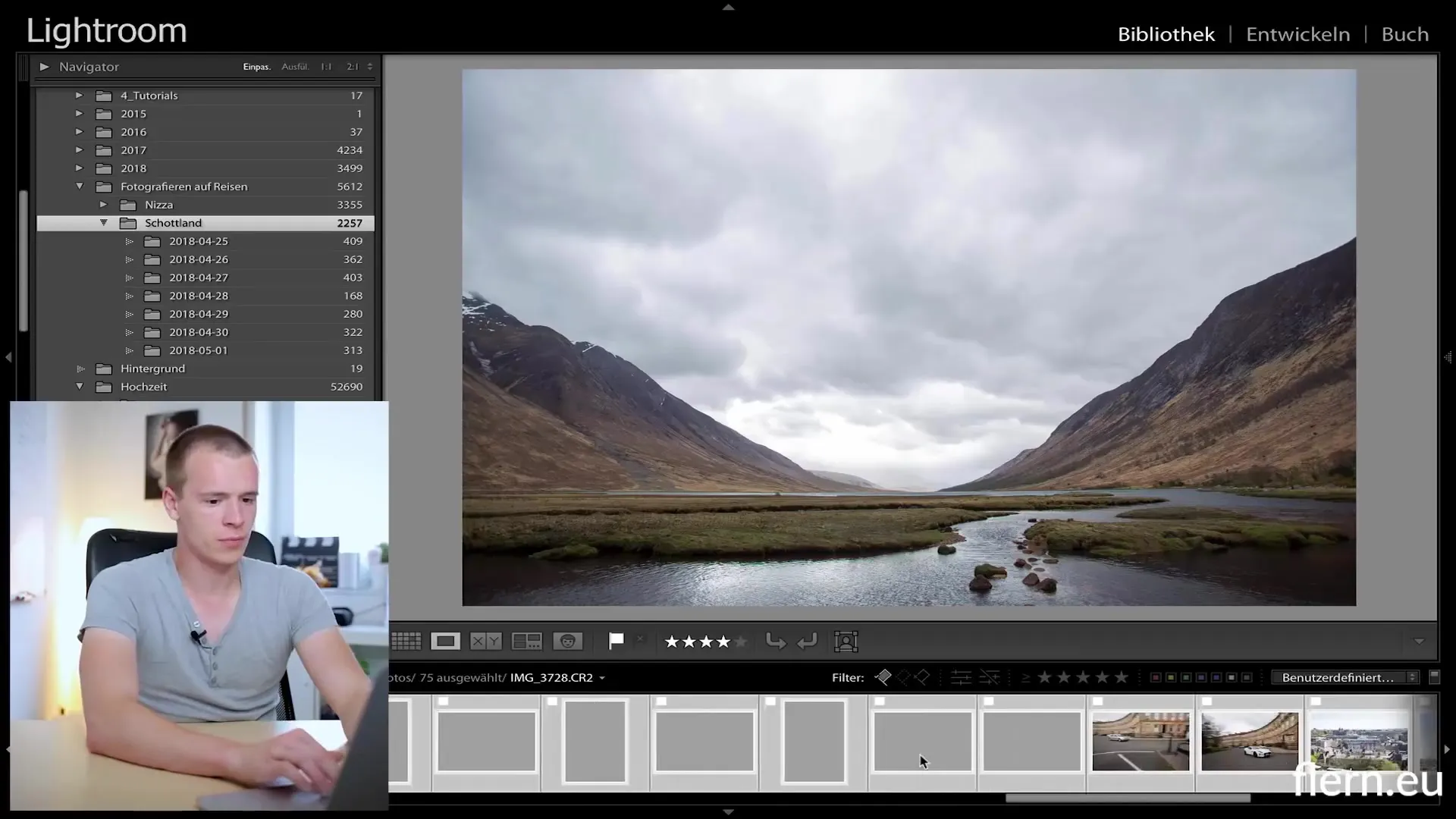Select 2:1 zoom in Navigator
Image resolution: width=1456 pixels, height=819 pixels.
point(353,67)
